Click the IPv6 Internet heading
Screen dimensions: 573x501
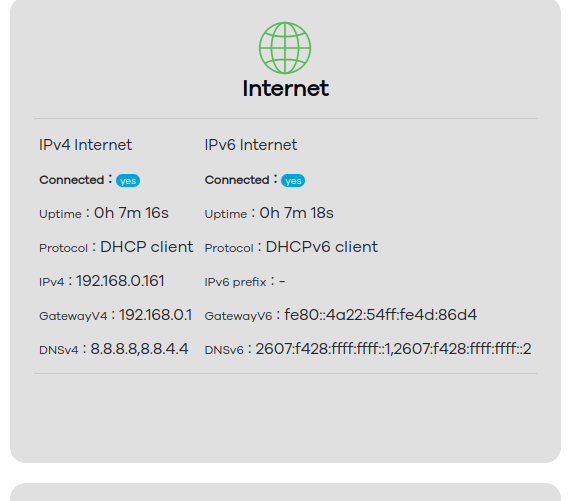pos(251,145)
